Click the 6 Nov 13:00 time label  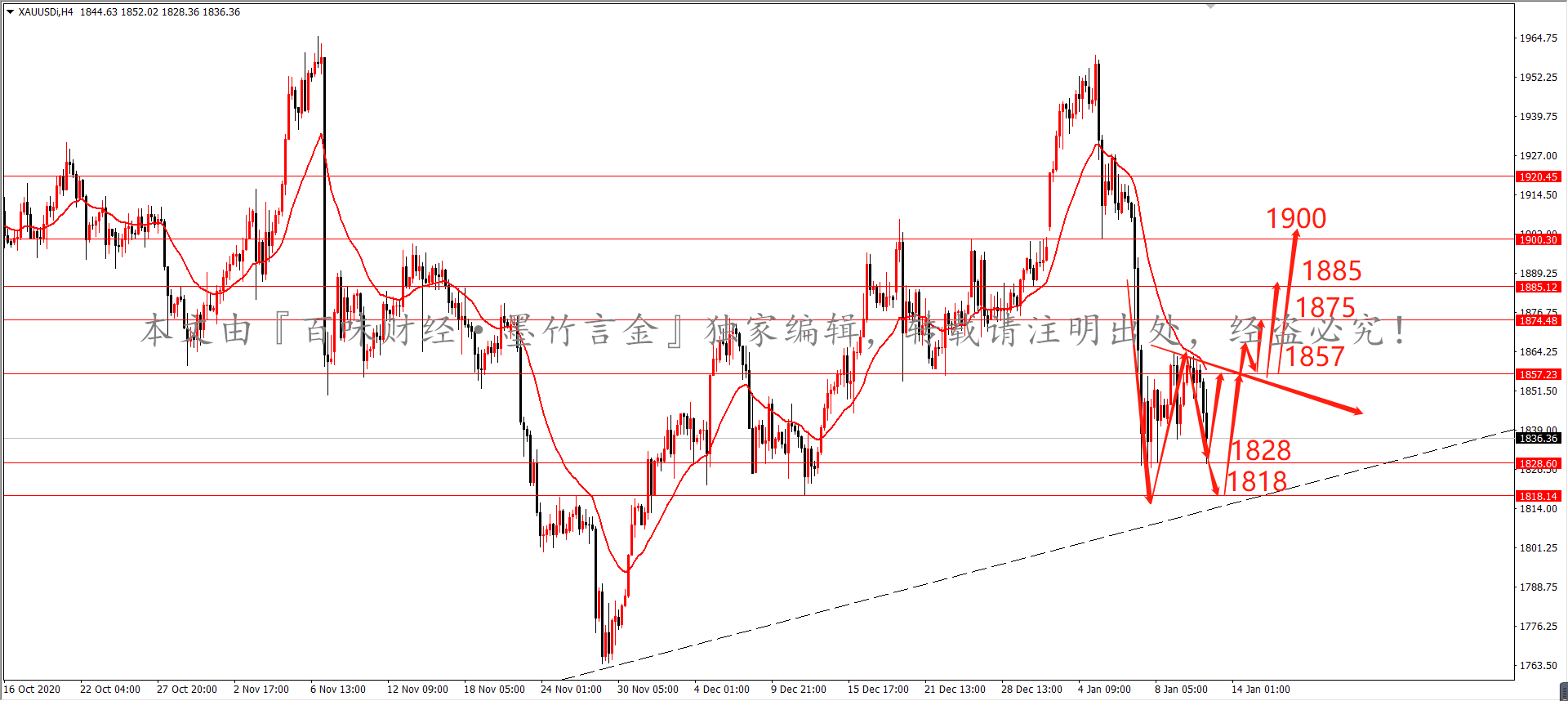pos(338,690)
